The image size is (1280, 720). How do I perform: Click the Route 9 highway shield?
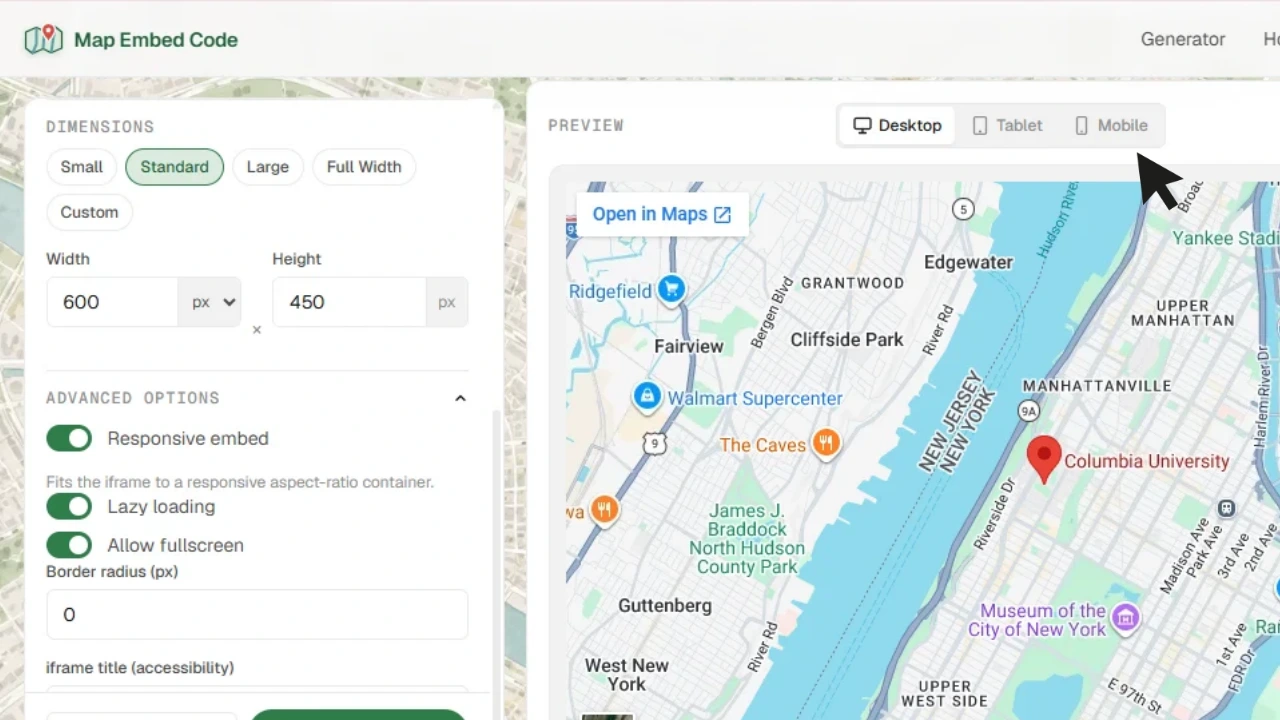(654, 443)
